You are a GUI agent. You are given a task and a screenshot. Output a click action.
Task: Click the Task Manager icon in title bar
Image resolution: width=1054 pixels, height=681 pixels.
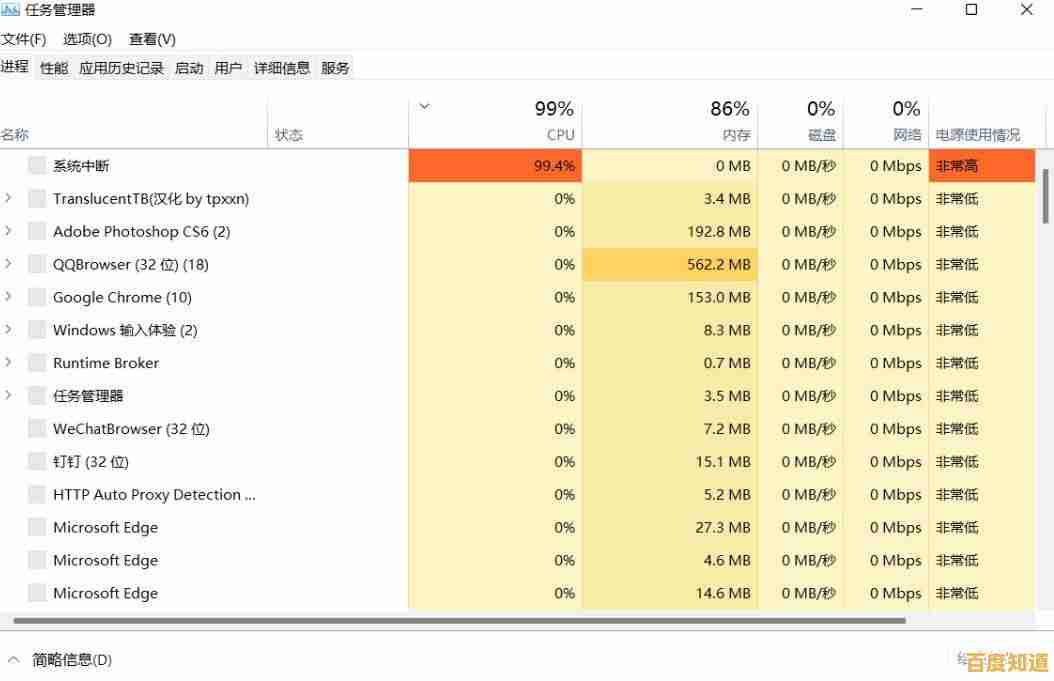click(x=12, y=10)
